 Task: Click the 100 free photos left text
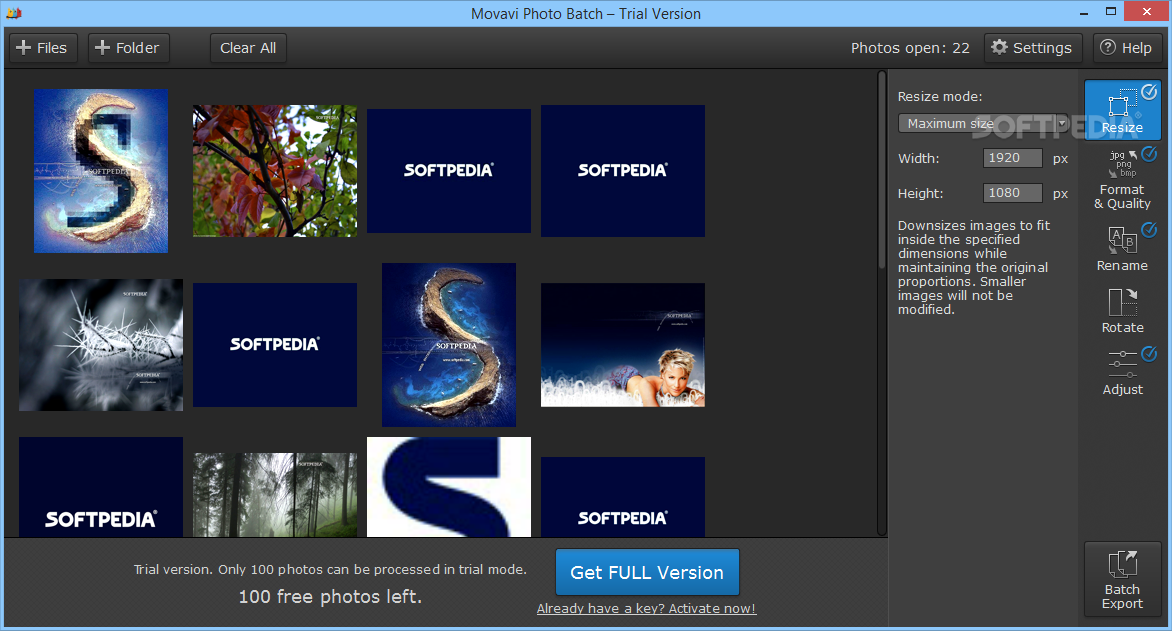tap(330, 597)
